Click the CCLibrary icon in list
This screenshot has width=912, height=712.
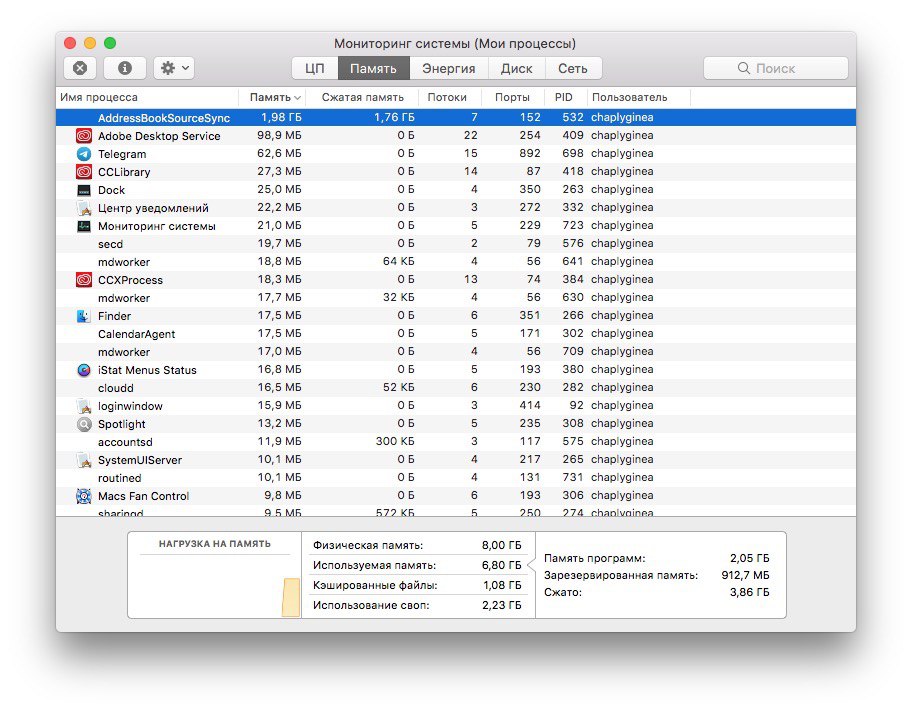(x=84, y=172)
